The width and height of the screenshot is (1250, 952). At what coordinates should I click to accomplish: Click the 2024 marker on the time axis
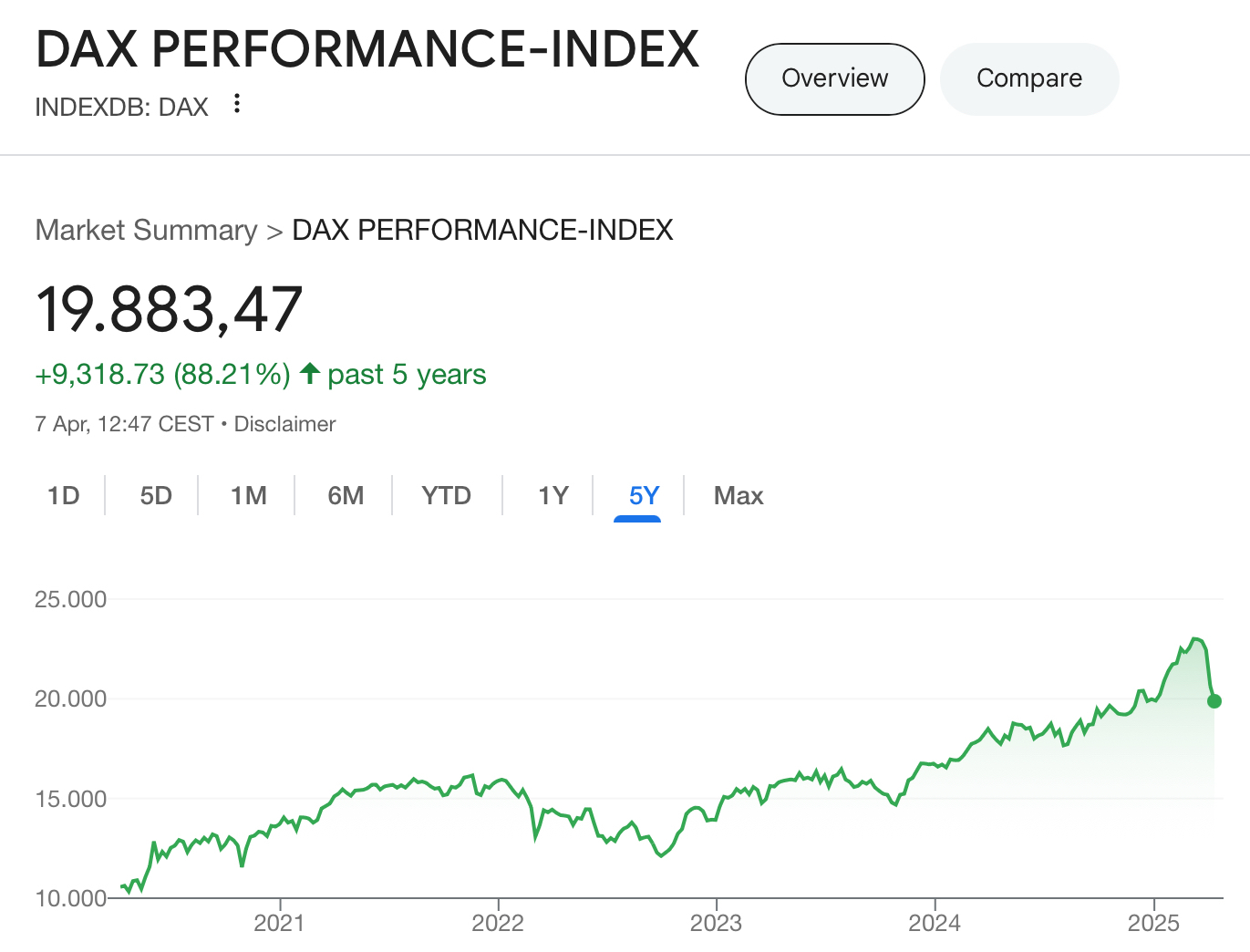coord(935,923)
